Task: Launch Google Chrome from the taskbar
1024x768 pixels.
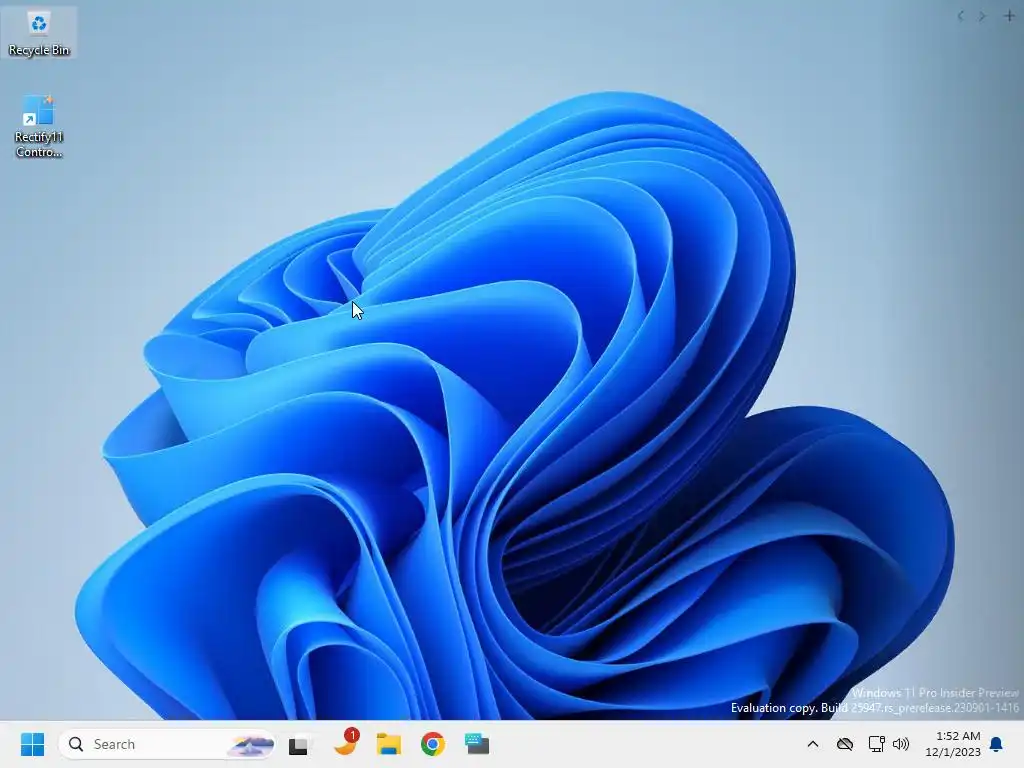Action: coord(432,744)
